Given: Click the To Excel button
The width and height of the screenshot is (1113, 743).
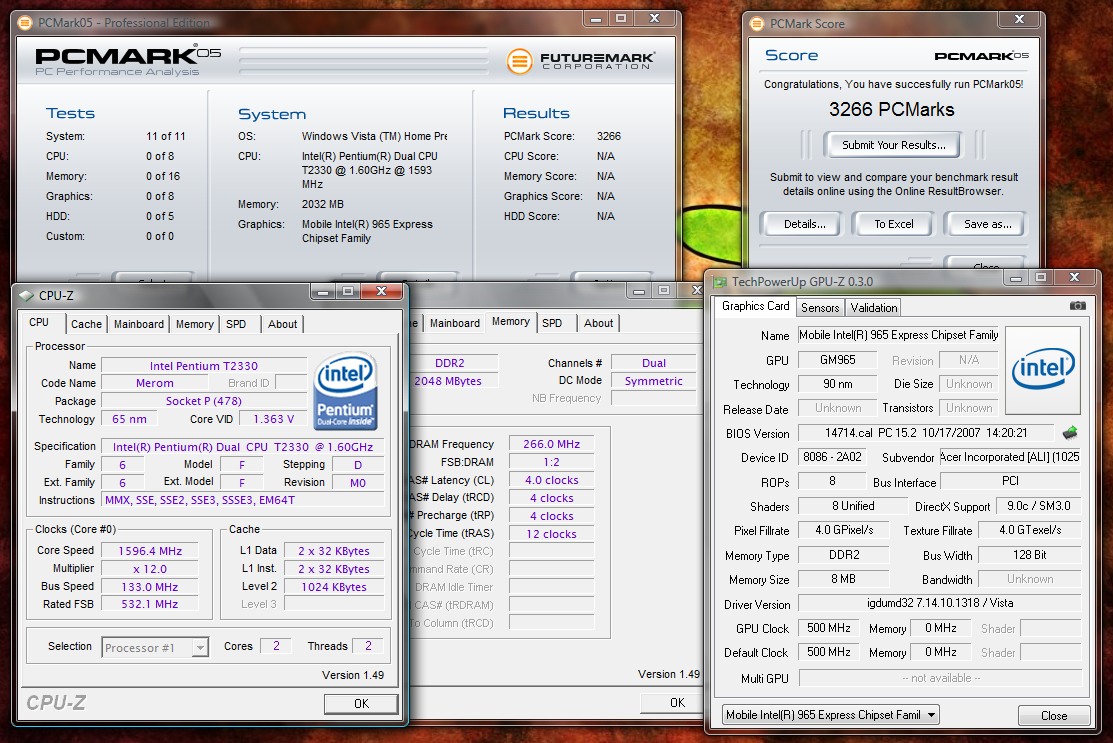Looking at the screenshot, I should [894, 224].
